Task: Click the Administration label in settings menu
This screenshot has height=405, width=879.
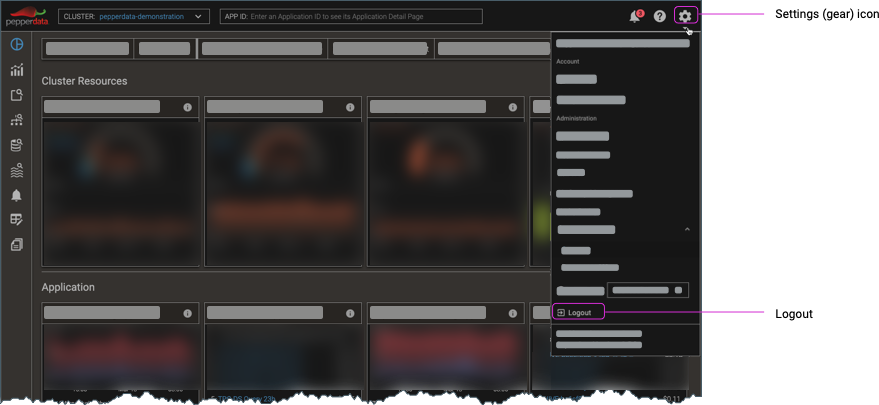Action: pyautogui.click(x=576, y=118)
